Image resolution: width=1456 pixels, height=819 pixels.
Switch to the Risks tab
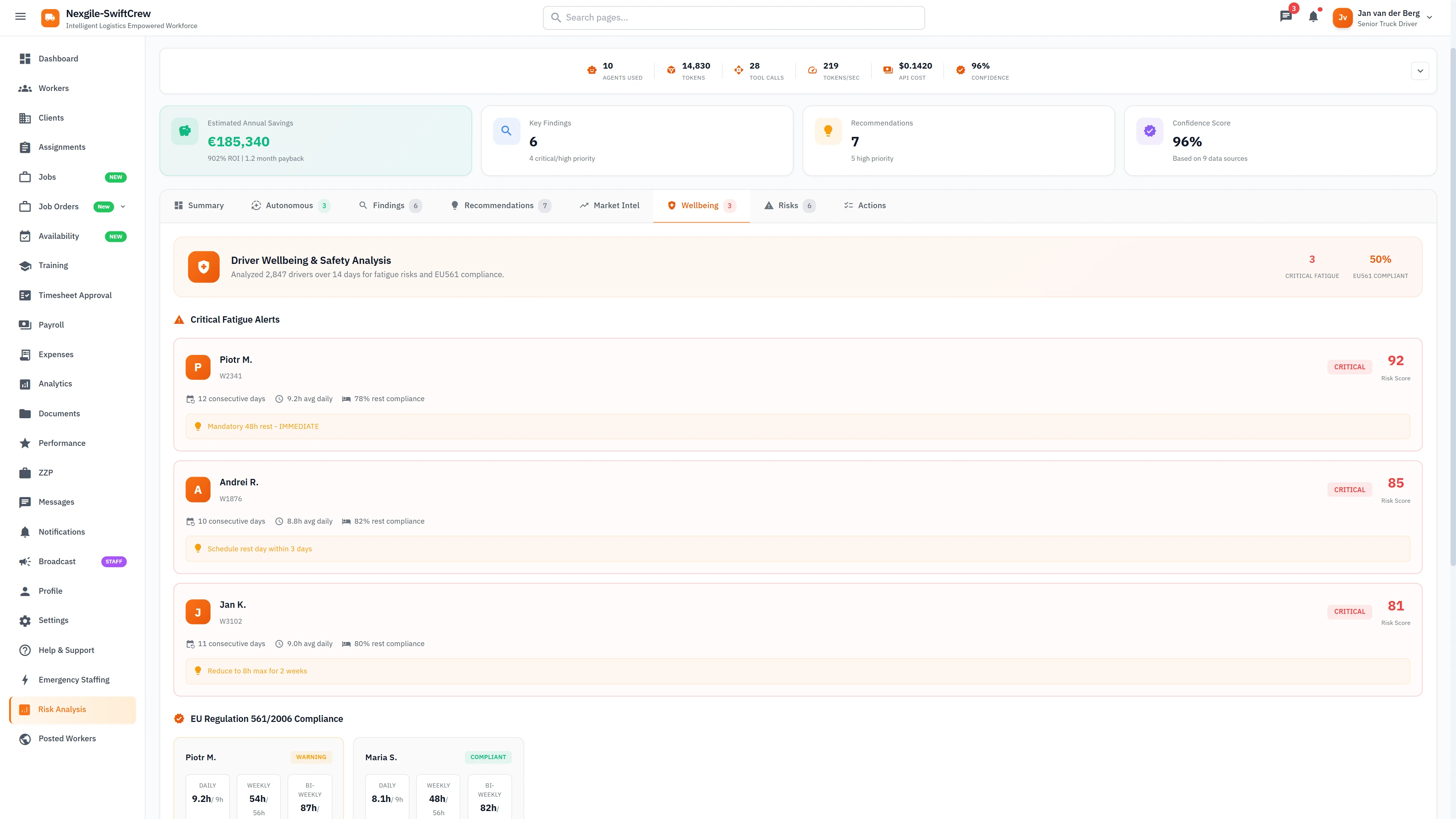click(789, 206)
